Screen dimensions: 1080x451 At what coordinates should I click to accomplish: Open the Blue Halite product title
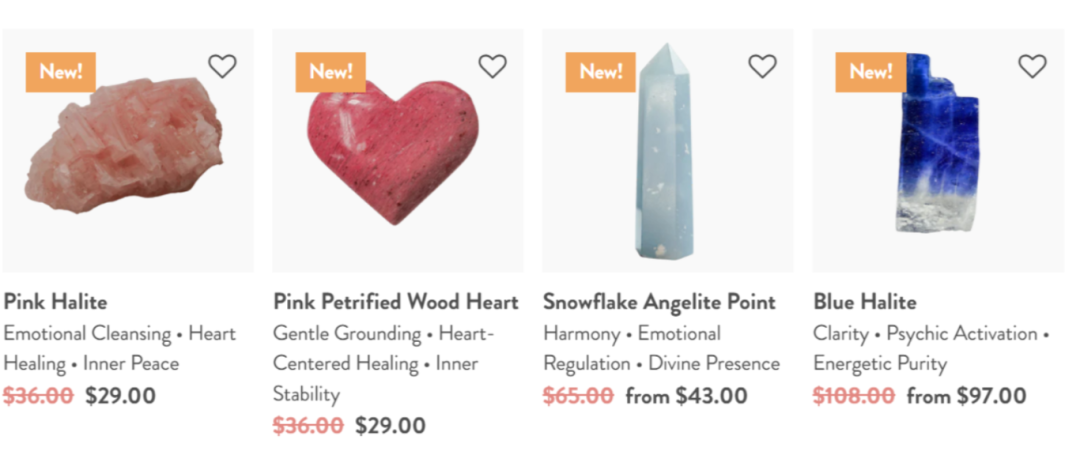coord(865,302)
